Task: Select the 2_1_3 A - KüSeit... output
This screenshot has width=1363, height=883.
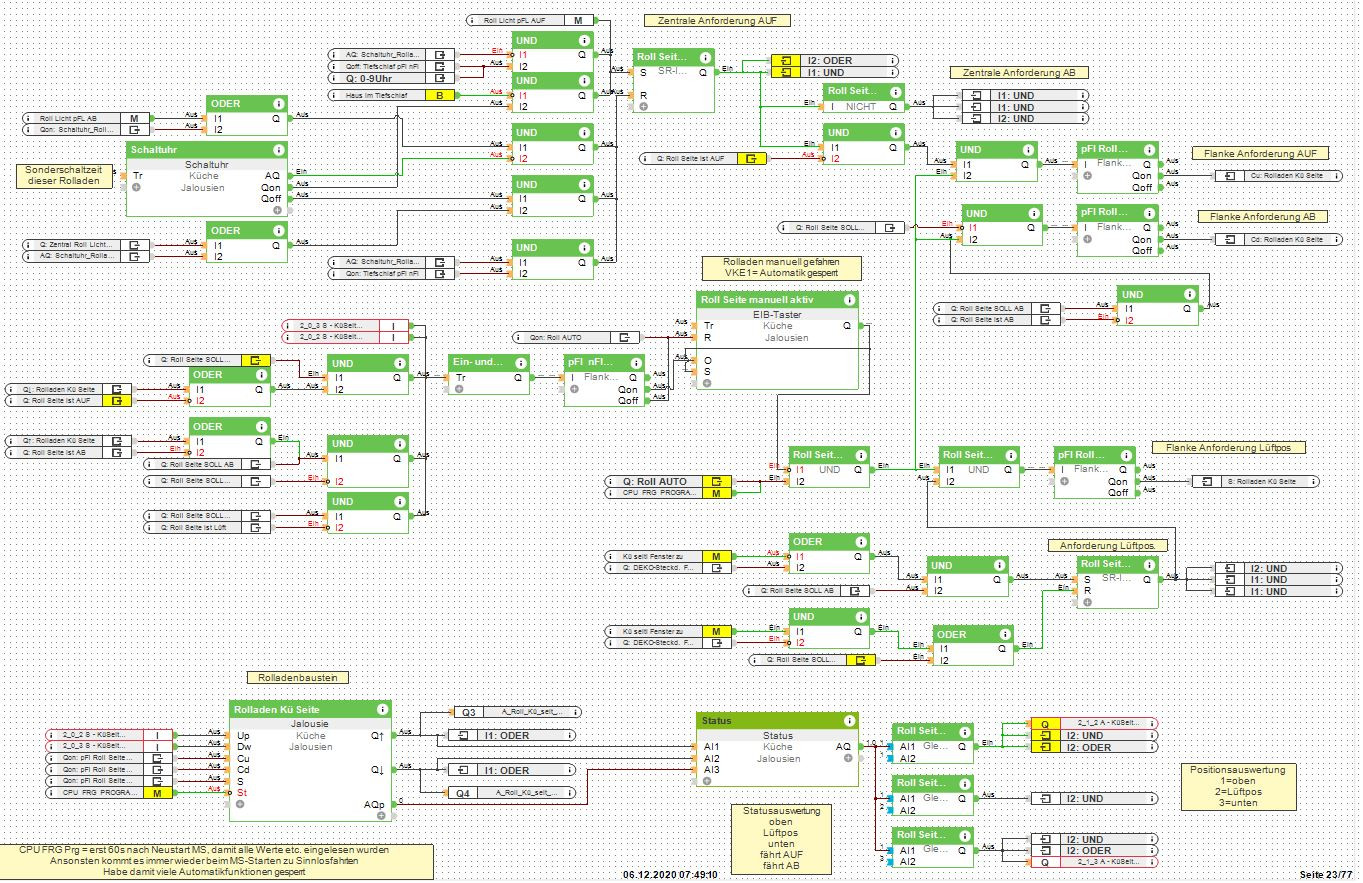Action: 1093,862
